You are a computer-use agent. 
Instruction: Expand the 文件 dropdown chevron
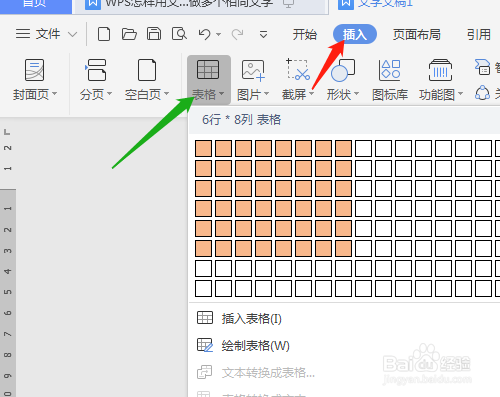point(72,34)
